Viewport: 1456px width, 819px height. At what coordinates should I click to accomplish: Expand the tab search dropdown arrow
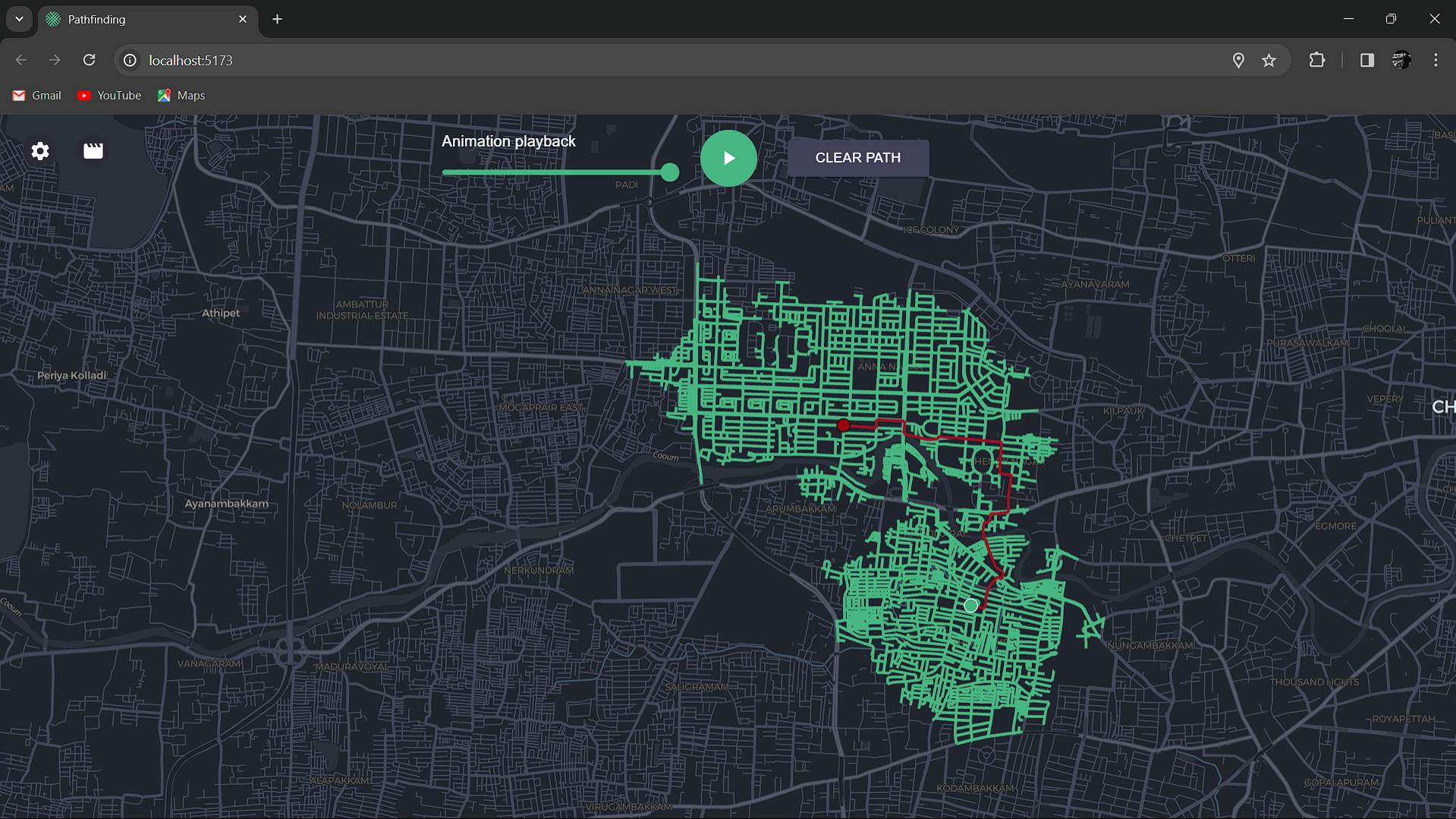[19, 19]
